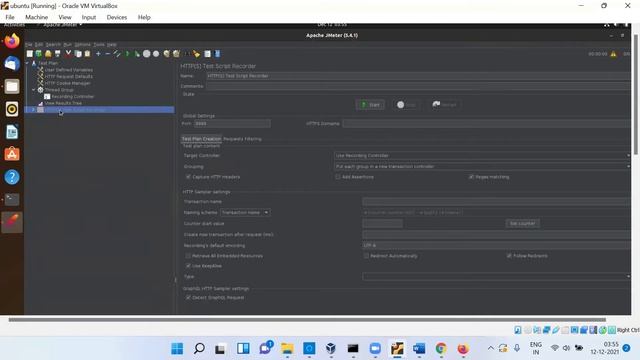Click the Start button for the recorder

(x=370, y=105)
